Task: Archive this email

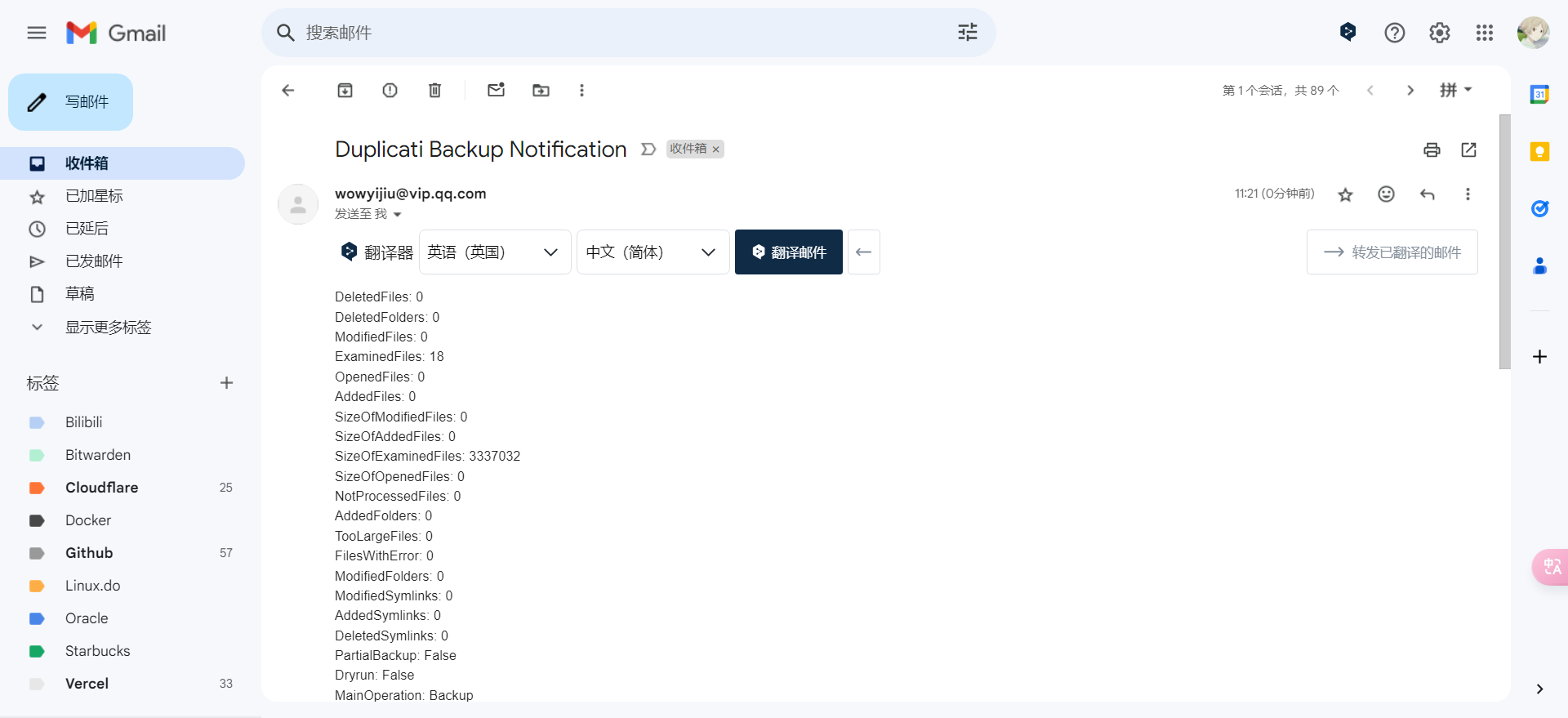Action: 345,90
